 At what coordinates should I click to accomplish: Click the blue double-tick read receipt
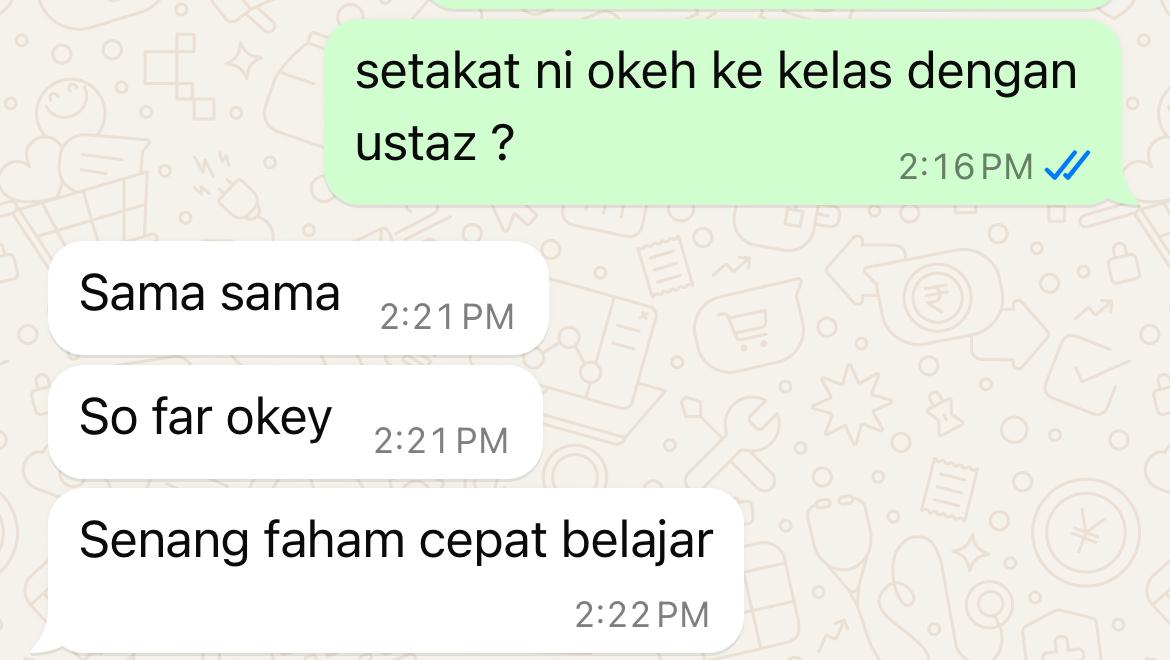1067,166
